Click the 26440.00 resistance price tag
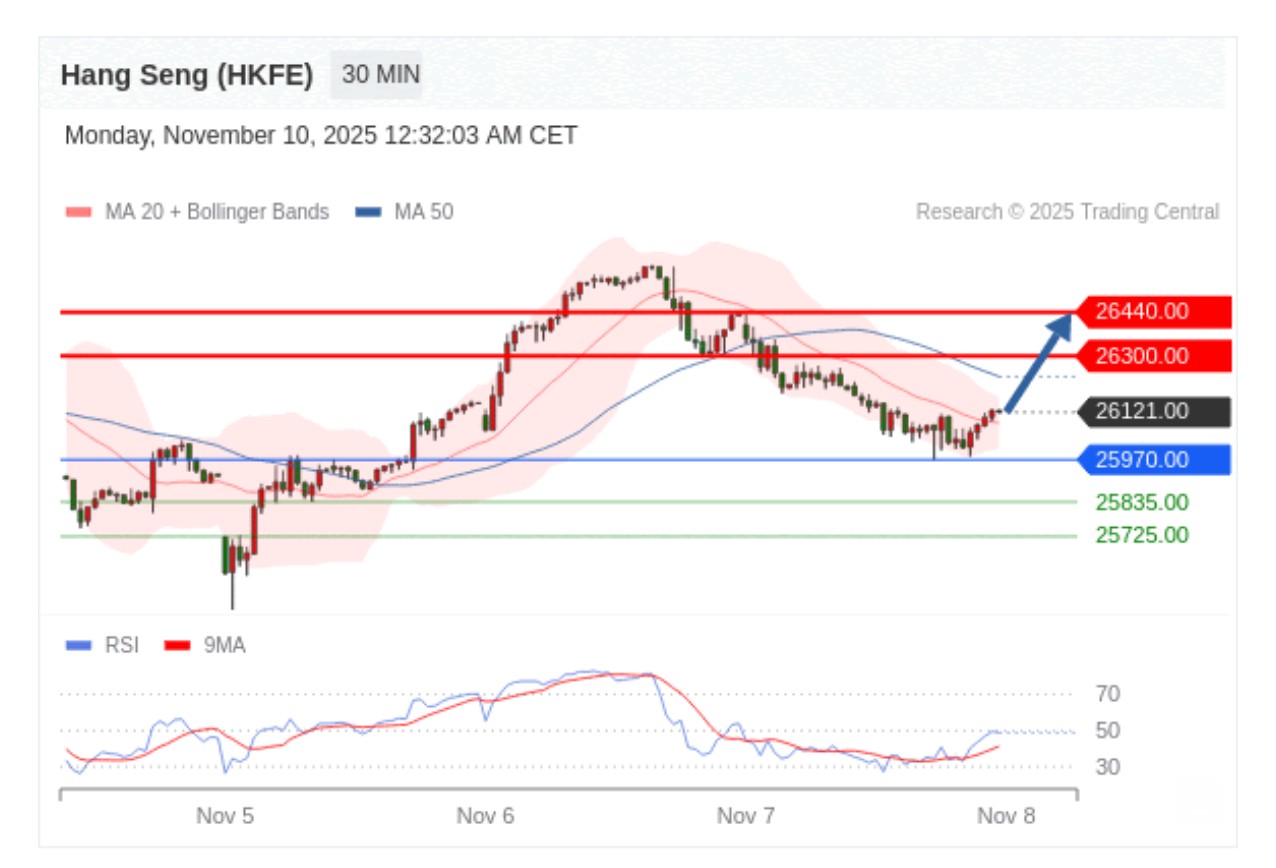Screen dimensions: 1276x868 [1153, 312]
